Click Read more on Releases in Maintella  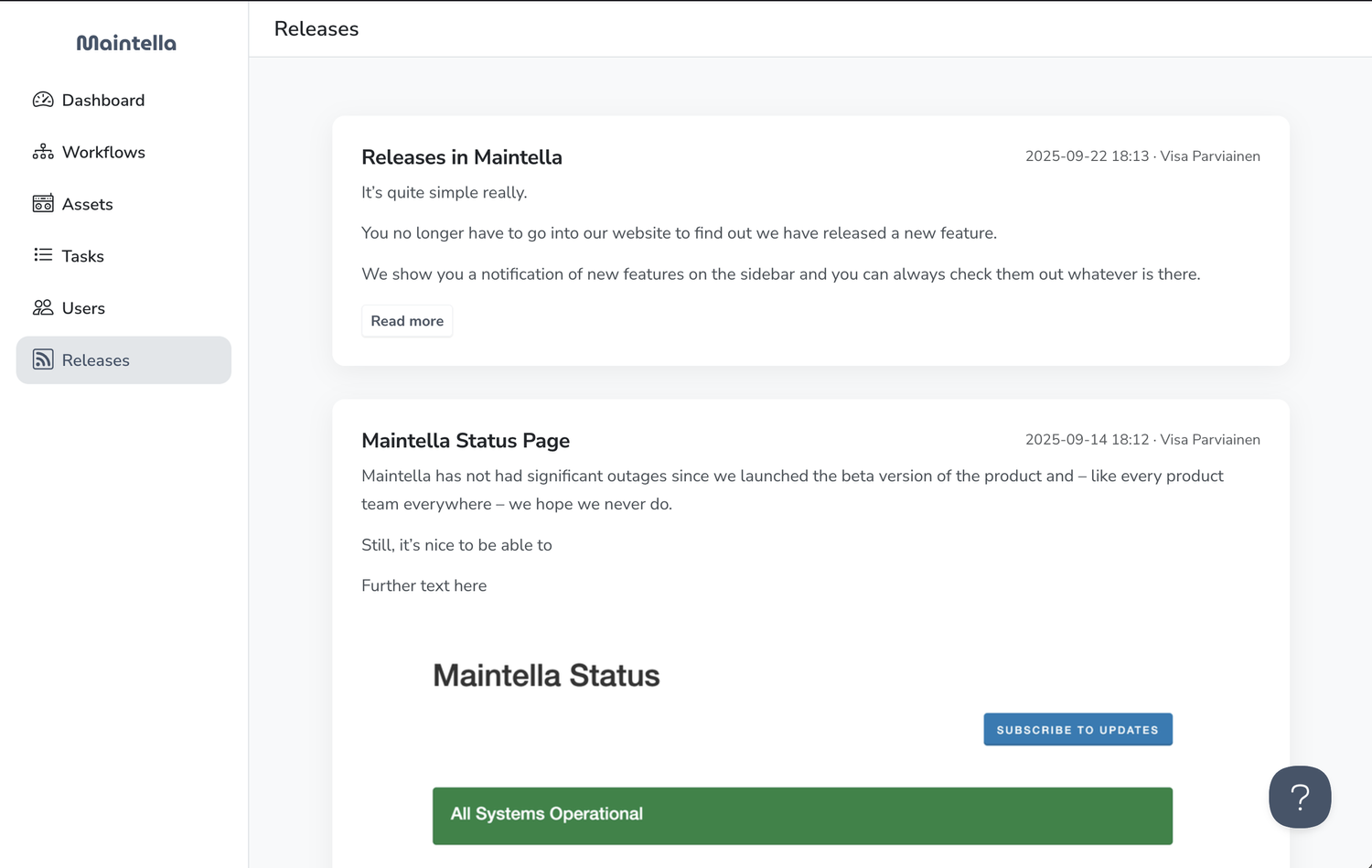click(407, 321)
